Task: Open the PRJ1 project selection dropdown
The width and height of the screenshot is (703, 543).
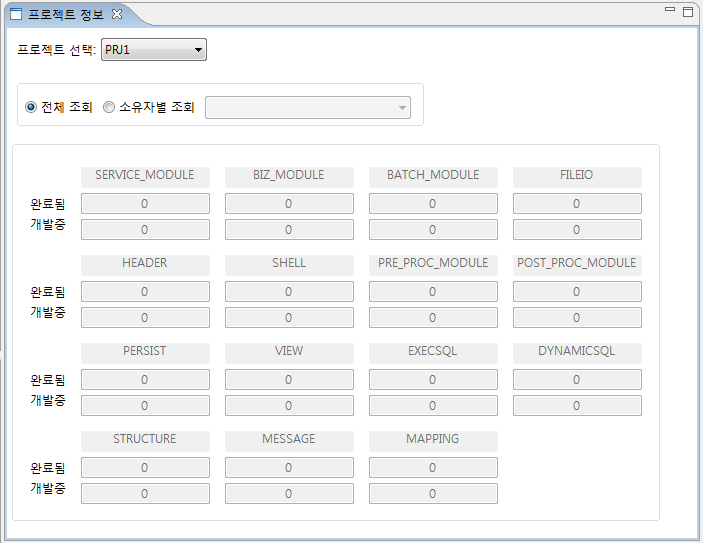Action: (154, 50)
